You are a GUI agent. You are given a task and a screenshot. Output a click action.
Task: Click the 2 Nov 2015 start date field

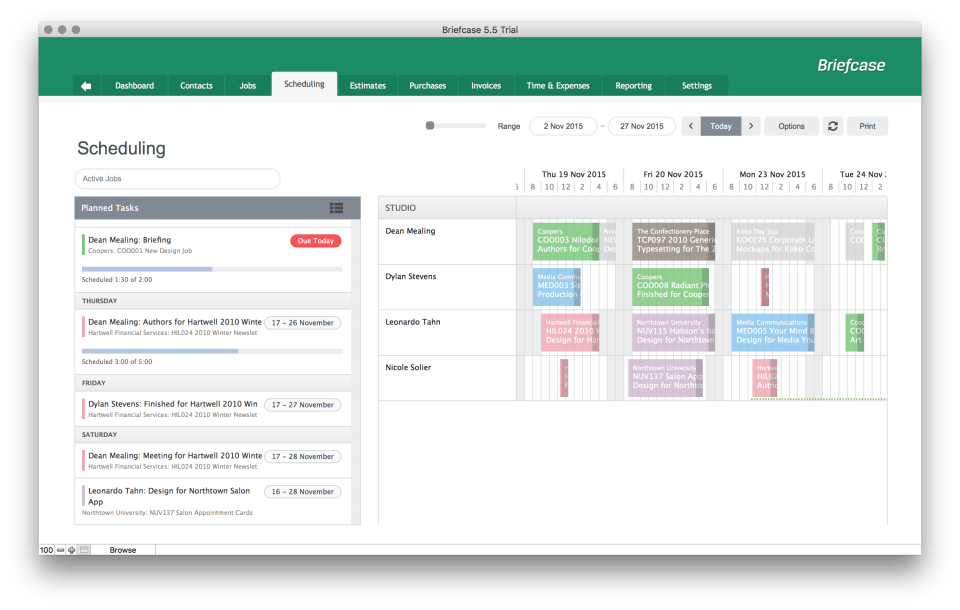click(x=563, y=126)
